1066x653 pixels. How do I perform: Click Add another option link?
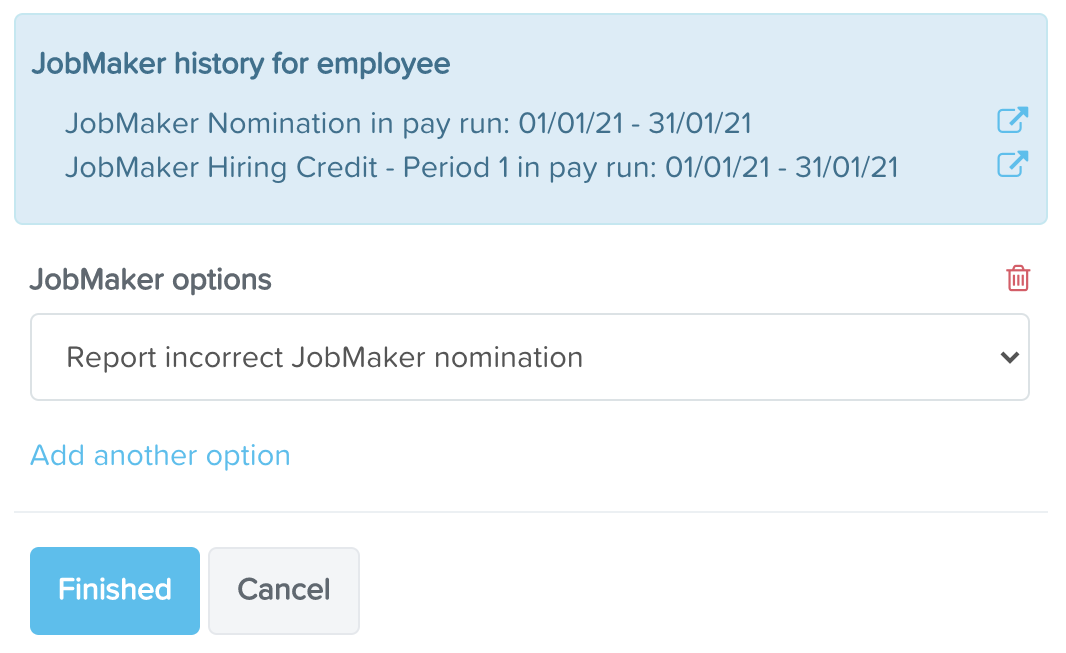(160, 455)
